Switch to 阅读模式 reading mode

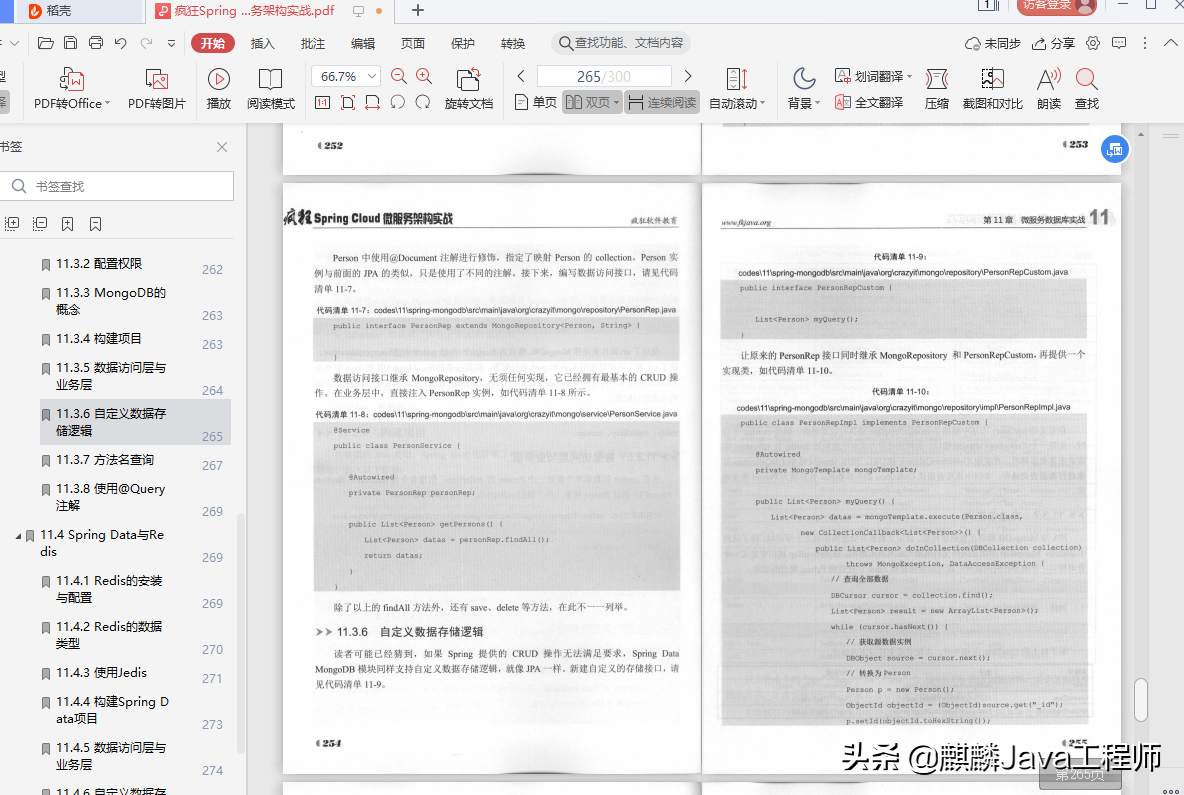(x=270, y=88)
